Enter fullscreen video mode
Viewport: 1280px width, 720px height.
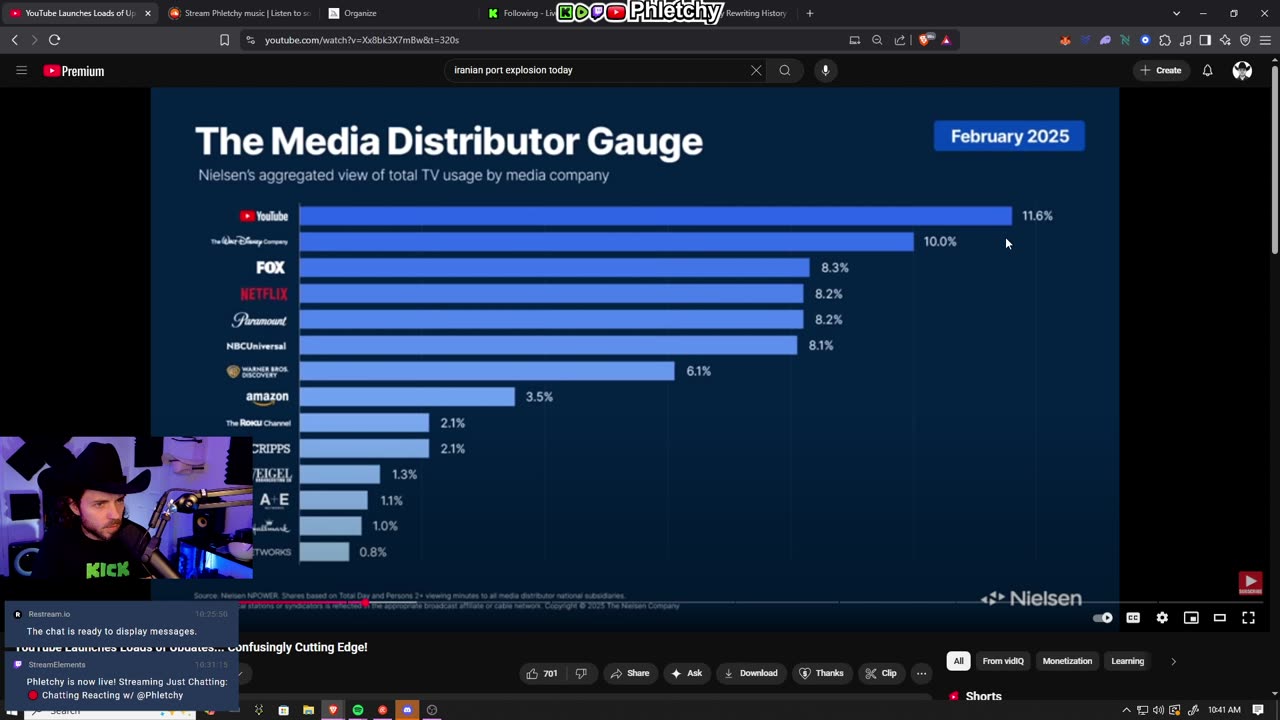(x=1249, y=618)
